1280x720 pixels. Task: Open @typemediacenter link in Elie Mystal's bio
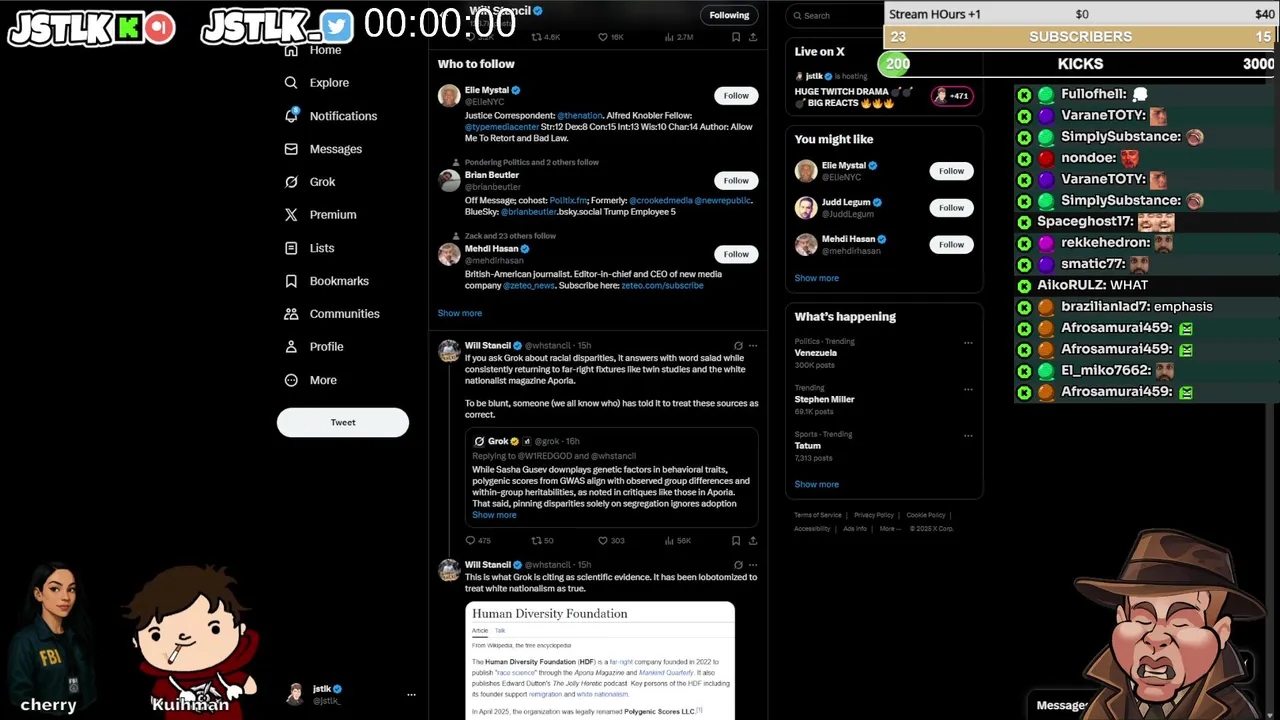pos(502,127)
